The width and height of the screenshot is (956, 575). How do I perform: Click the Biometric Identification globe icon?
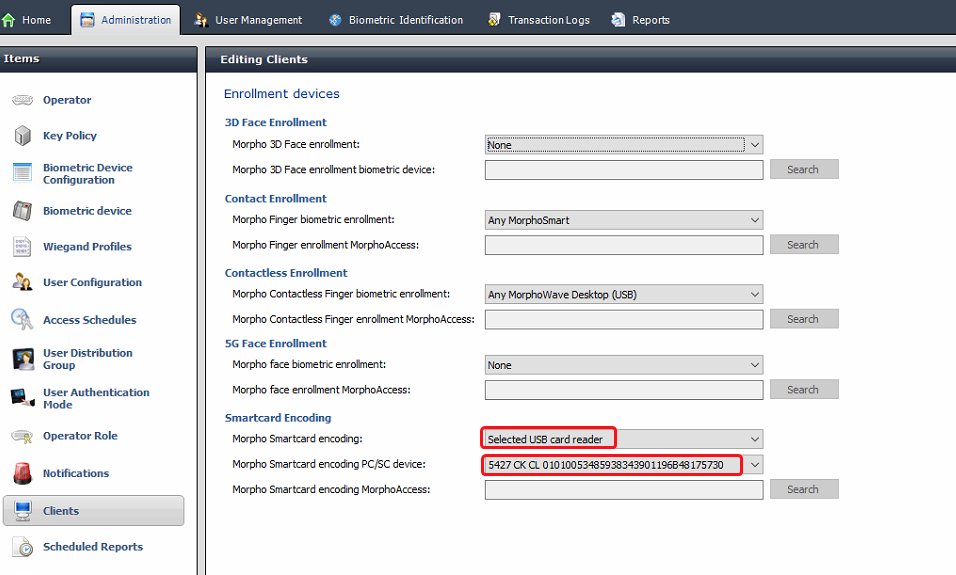tap(335, 20)
